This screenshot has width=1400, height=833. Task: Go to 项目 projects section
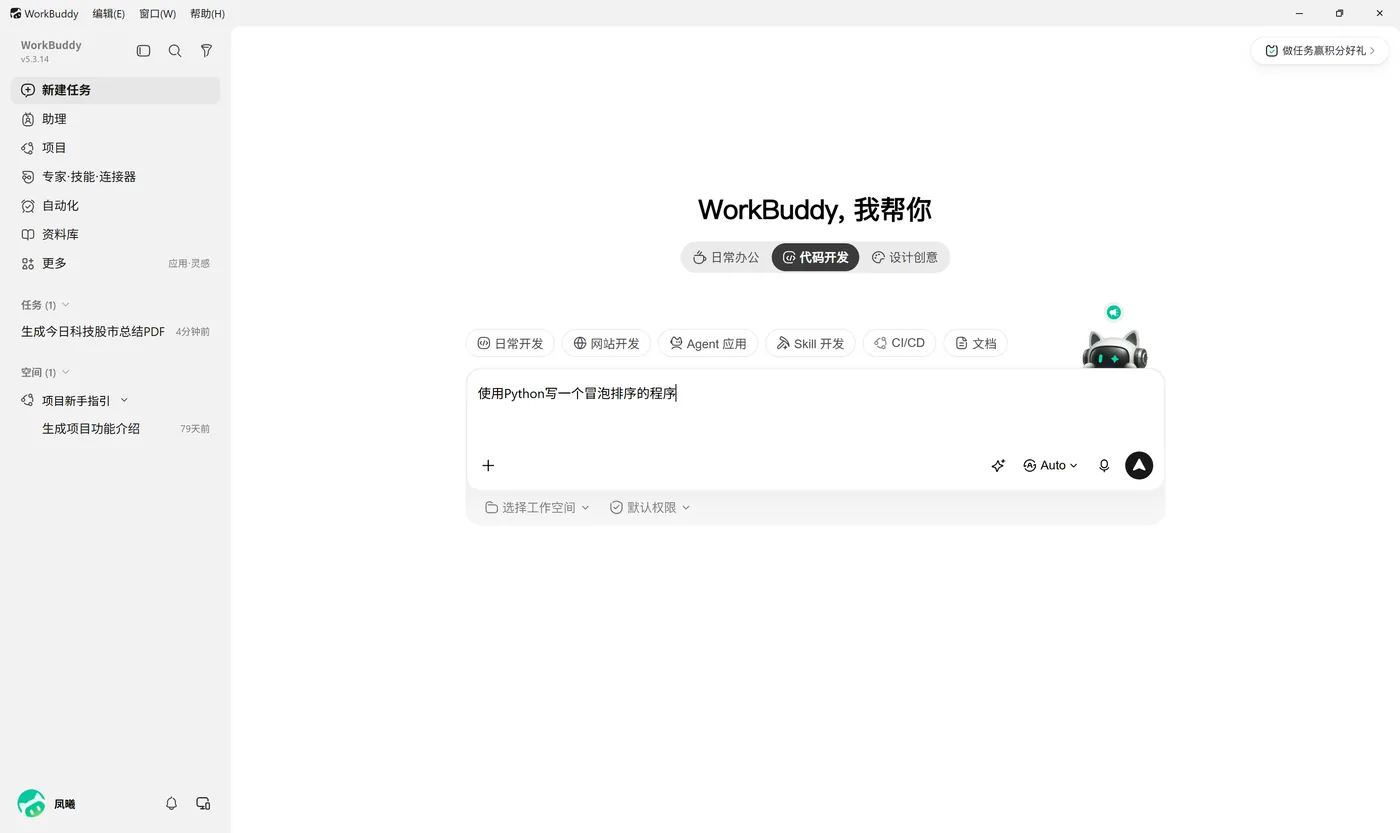point(115,148)
